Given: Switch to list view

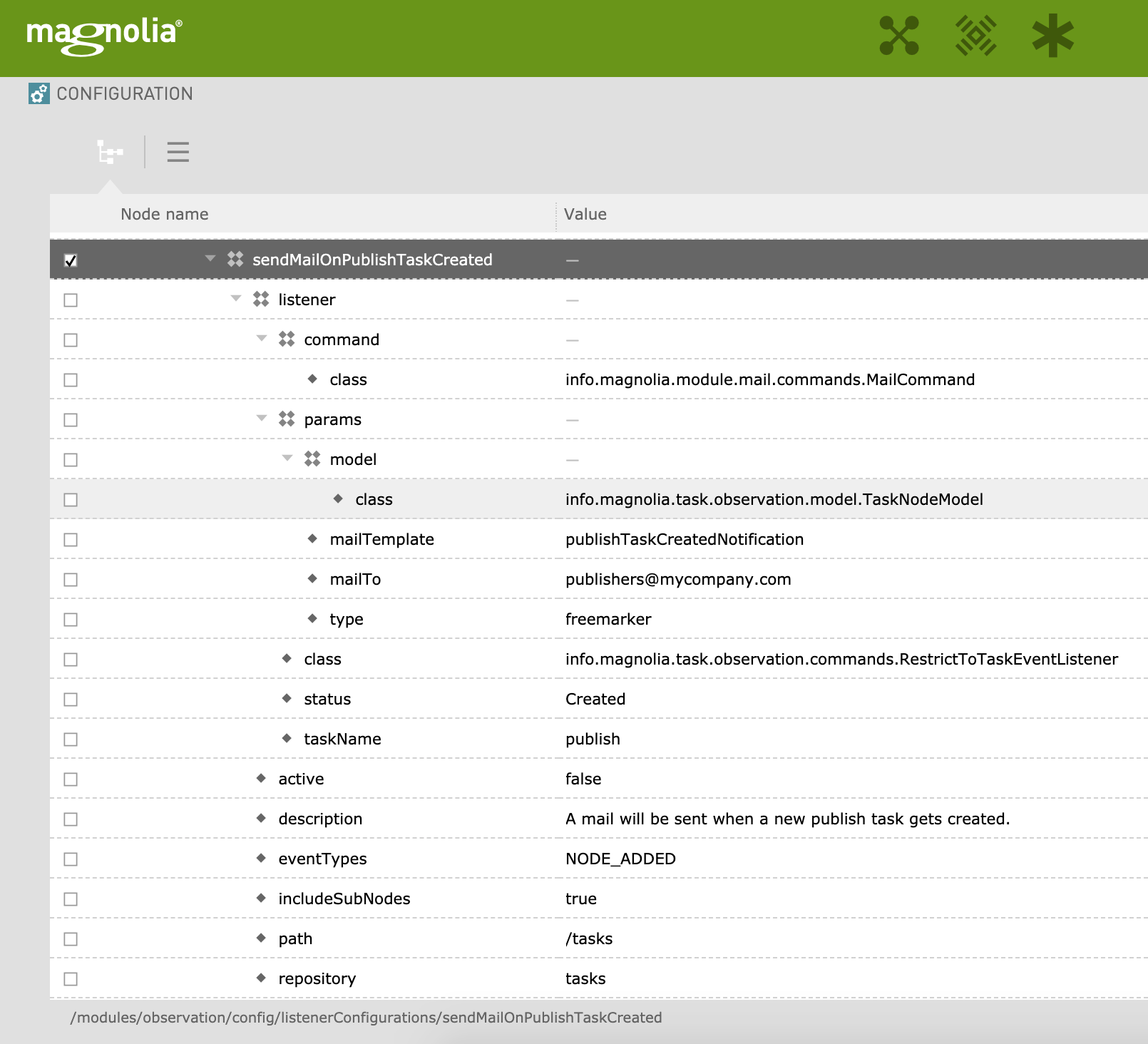Looking at the screenshot, I should tap(178, 153).
